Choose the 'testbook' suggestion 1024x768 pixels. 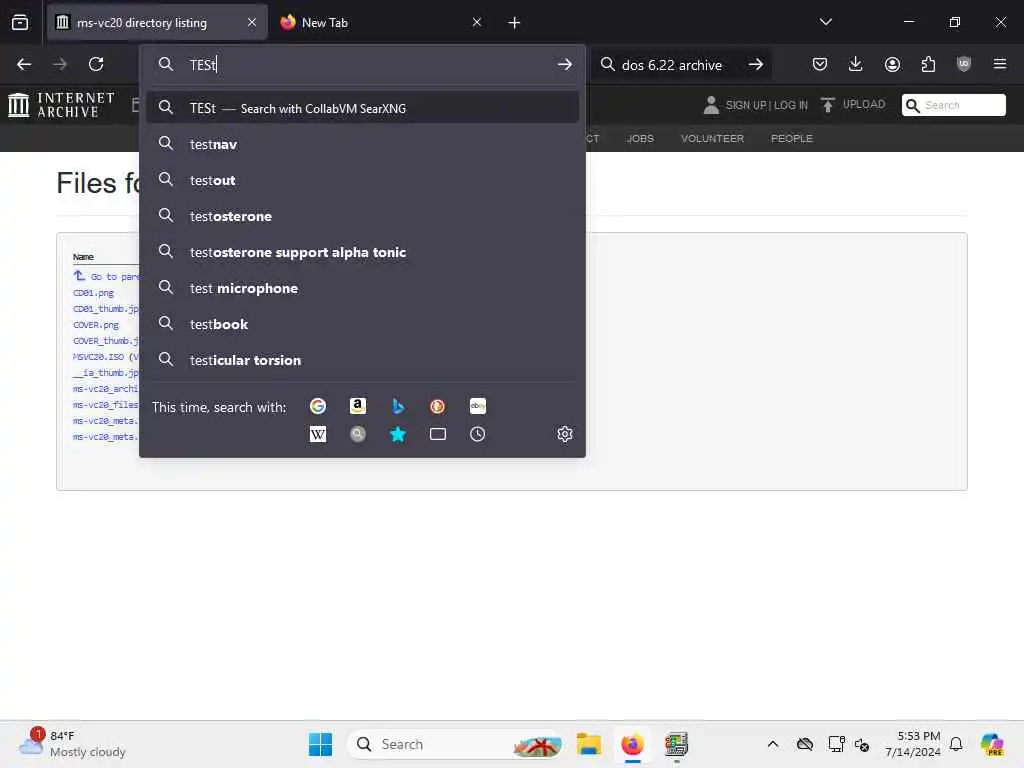[362, 323]
